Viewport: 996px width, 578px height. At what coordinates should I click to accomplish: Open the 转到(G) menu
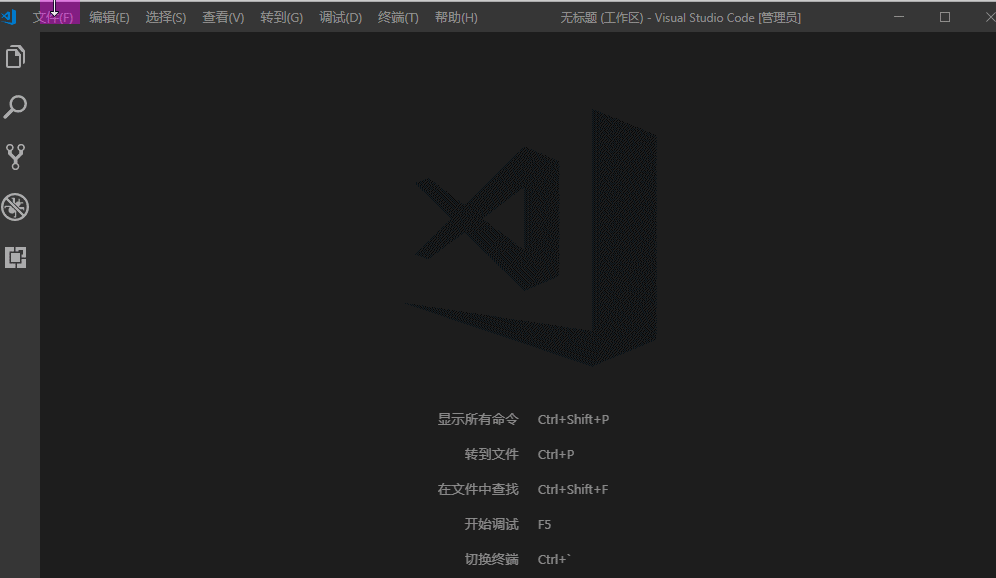pyautogui.click(x=281, y=17)
